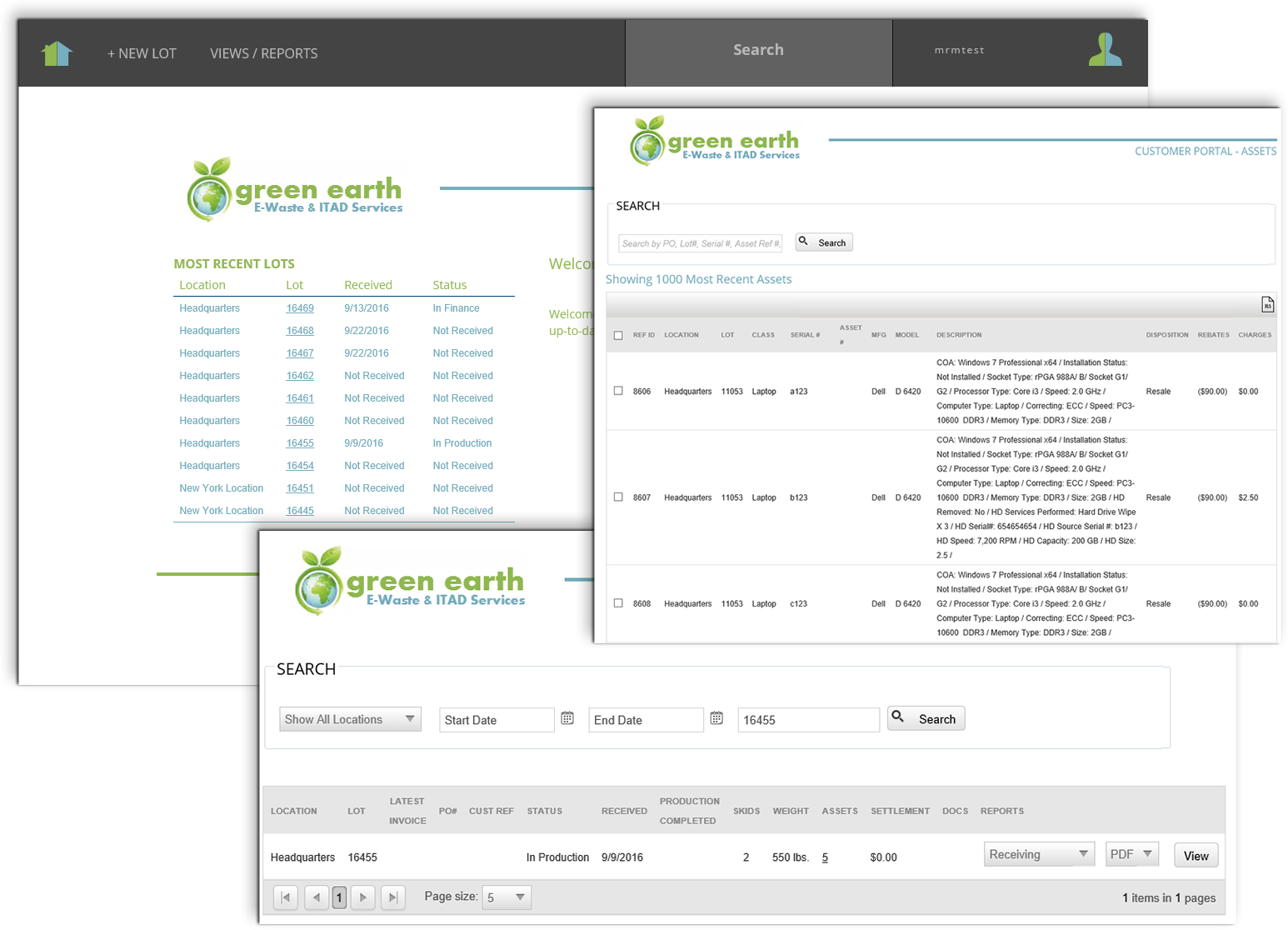Click the green home icon
The image size is (1288, 930).
click(57, 53)
